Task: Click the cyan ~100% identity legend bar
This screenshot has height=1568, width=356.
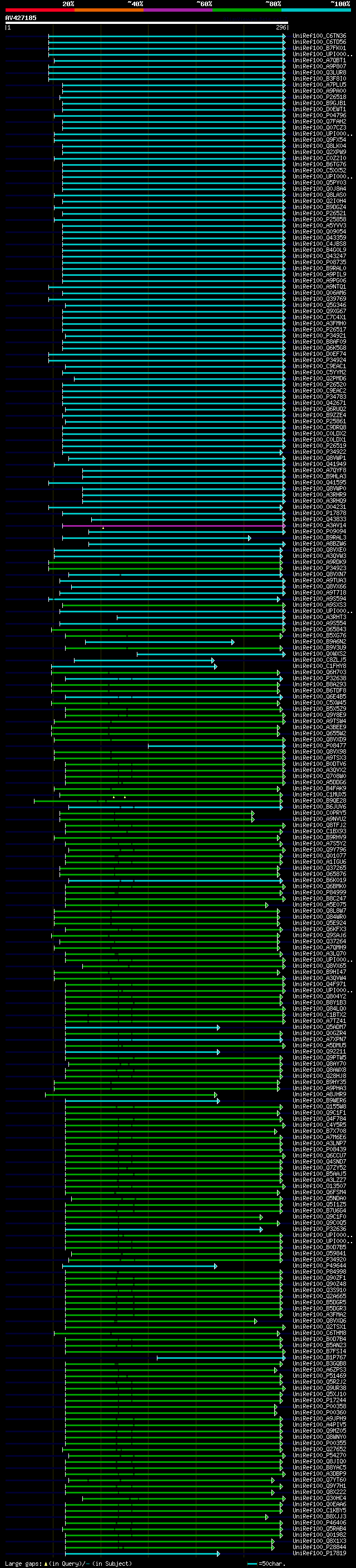Action: point(317,10)
